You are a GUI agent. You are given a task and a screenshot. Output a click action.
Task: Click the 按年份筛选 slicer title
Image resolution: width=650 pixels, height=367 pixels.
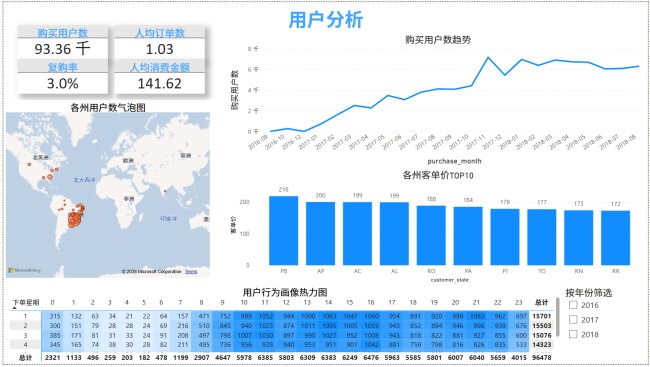pos(589,293)
